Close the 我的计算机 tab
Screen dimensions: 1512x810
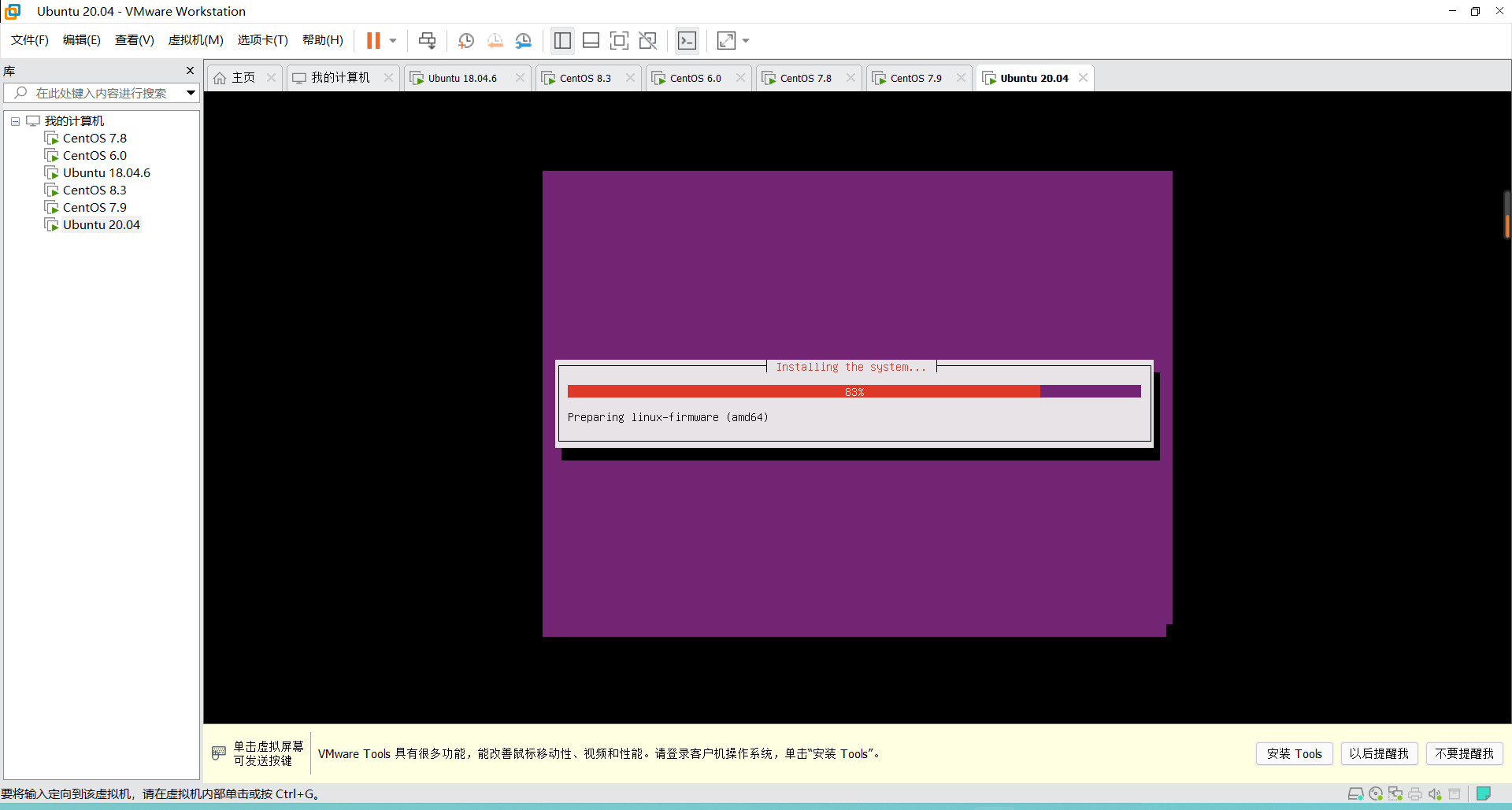click(x=388, y=77)
